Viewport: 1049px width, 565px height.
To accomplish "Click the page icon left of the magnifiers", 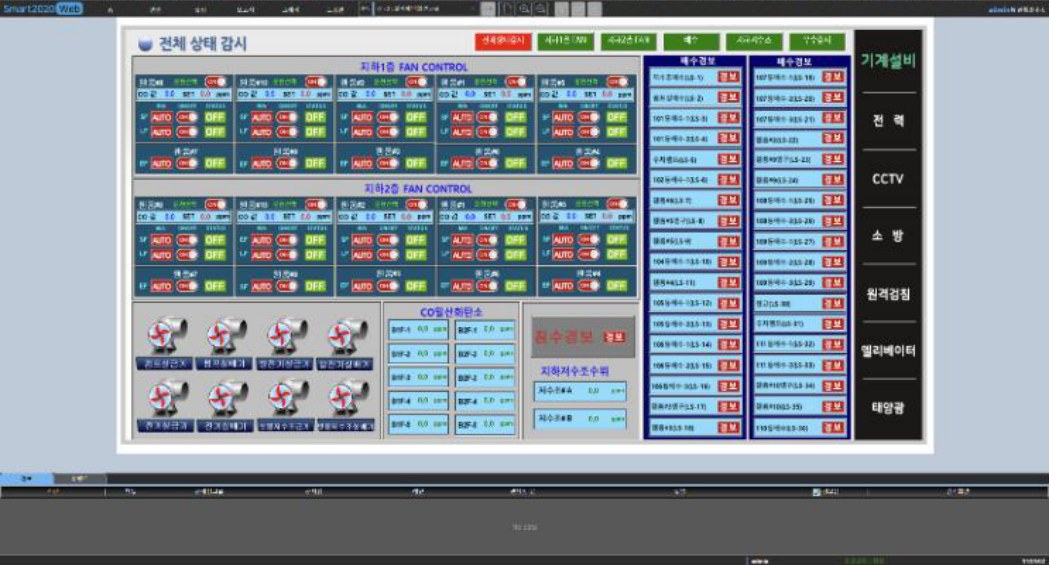I will [x=507, y=9].
